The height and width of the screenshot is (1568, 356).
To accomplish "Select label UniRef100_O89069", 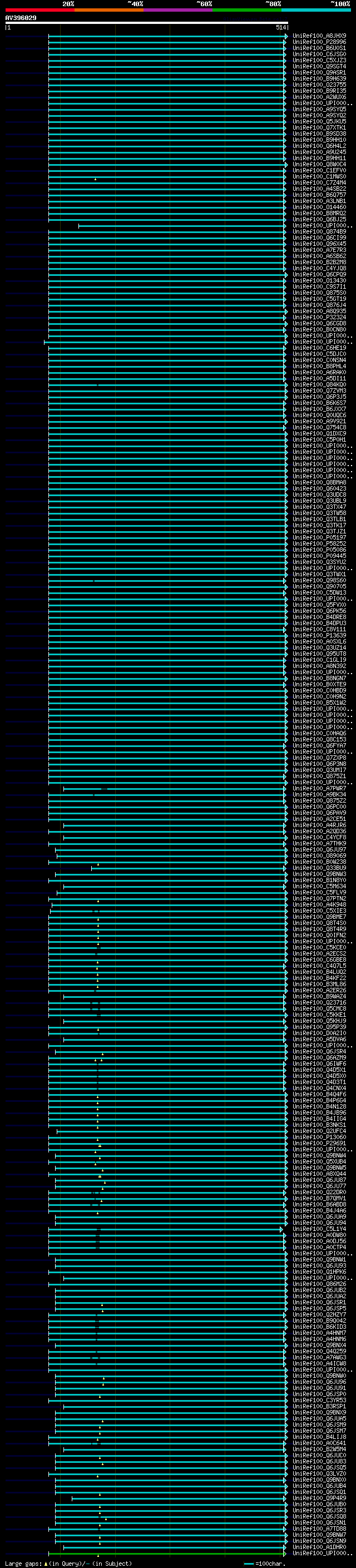I will (x=319, y=855).
